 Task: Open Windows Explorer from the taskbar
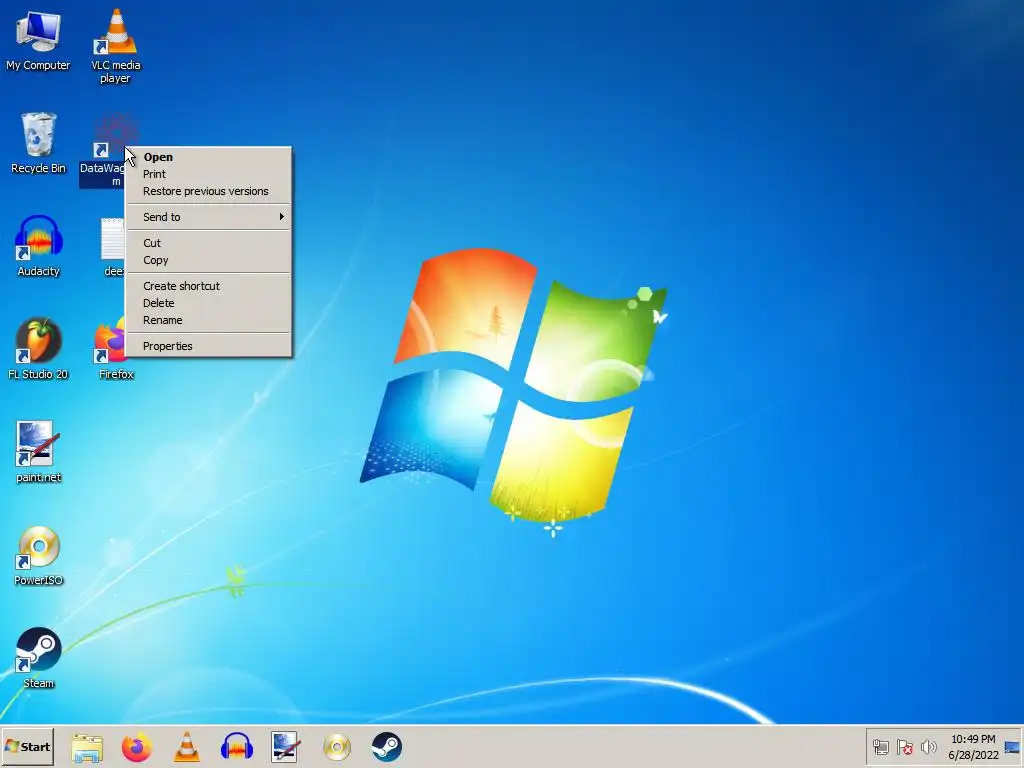tap(87, 747)
